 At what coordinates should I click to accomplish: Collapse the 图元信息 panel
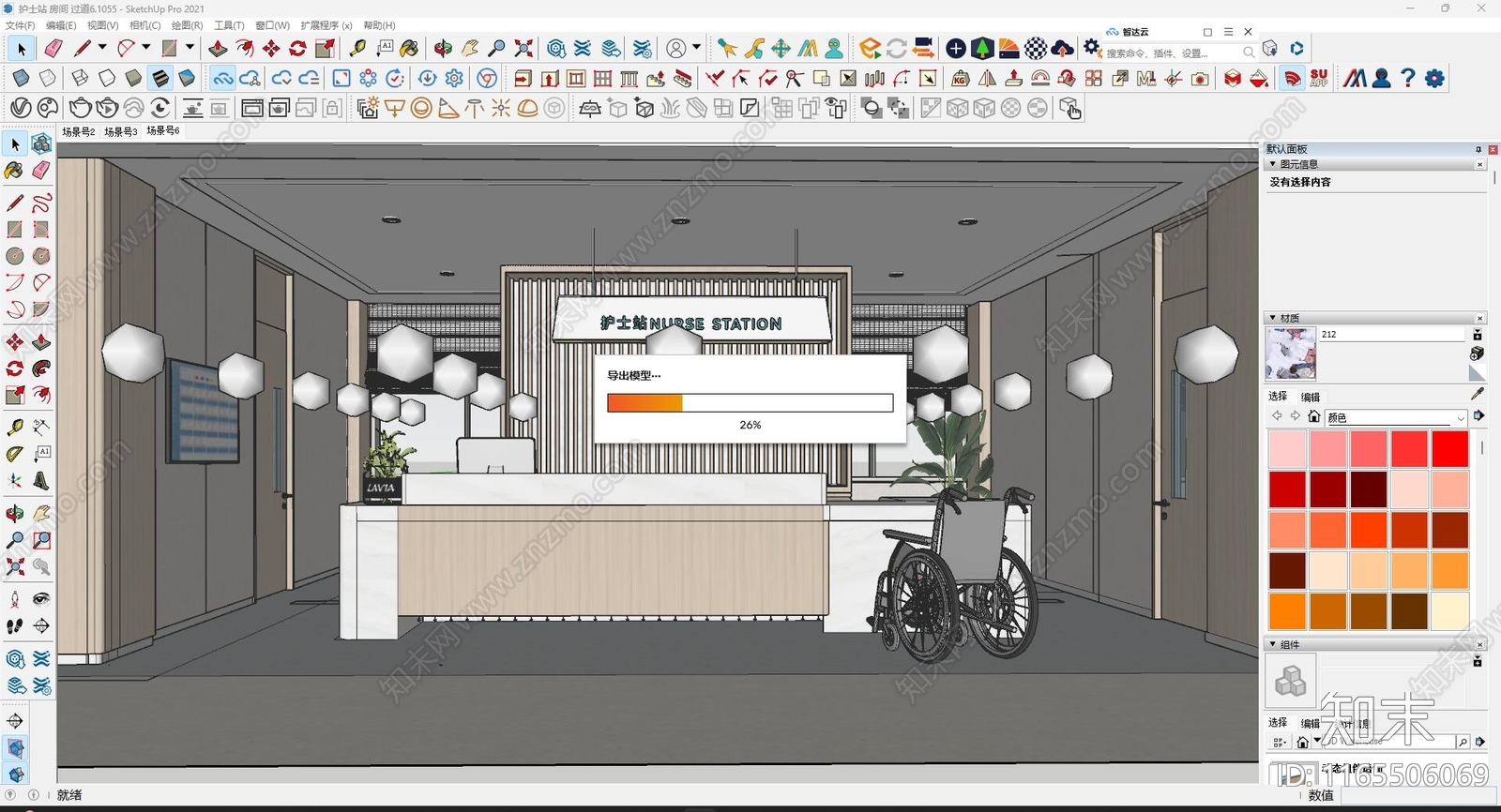(x=1272, y=164)
